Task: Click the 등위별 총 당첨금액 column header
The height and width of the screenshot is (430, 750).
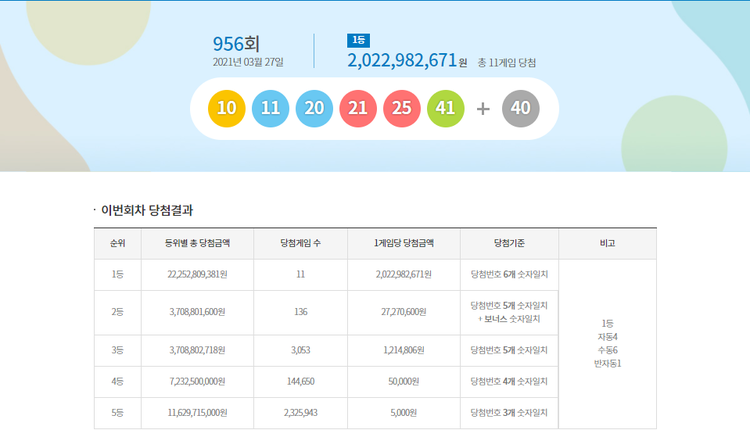Action: click(198, 243)
